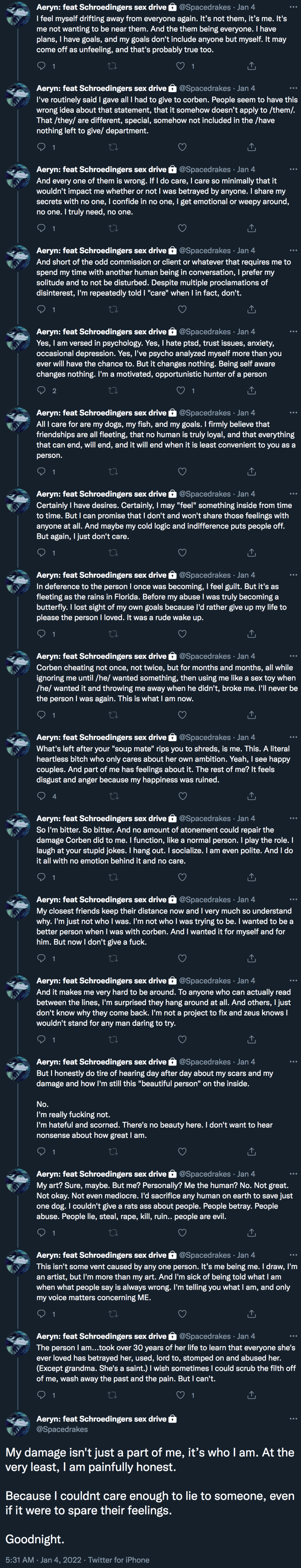301x1568 pixels.
Task: Open three-dot menu on the "soup mate" tweet
Action: pyautogui.click(x=293, y=737)
